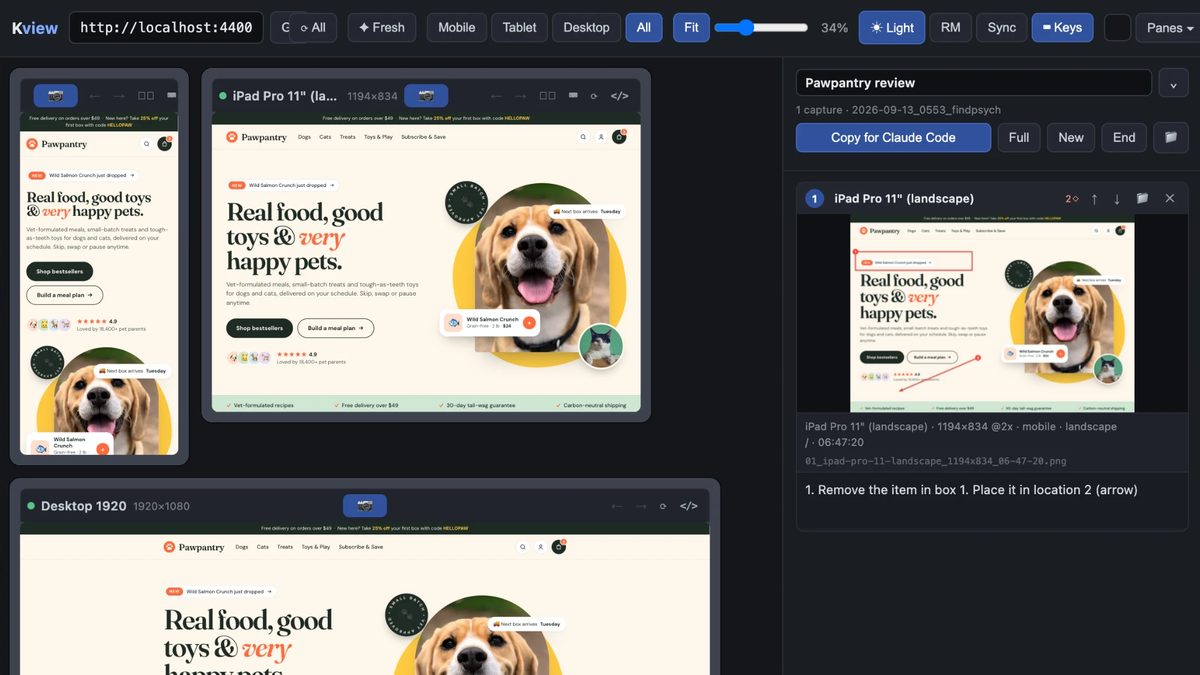Move the iPad Pro capture down
This screenshot has height=675, width=1200.
1117,199
